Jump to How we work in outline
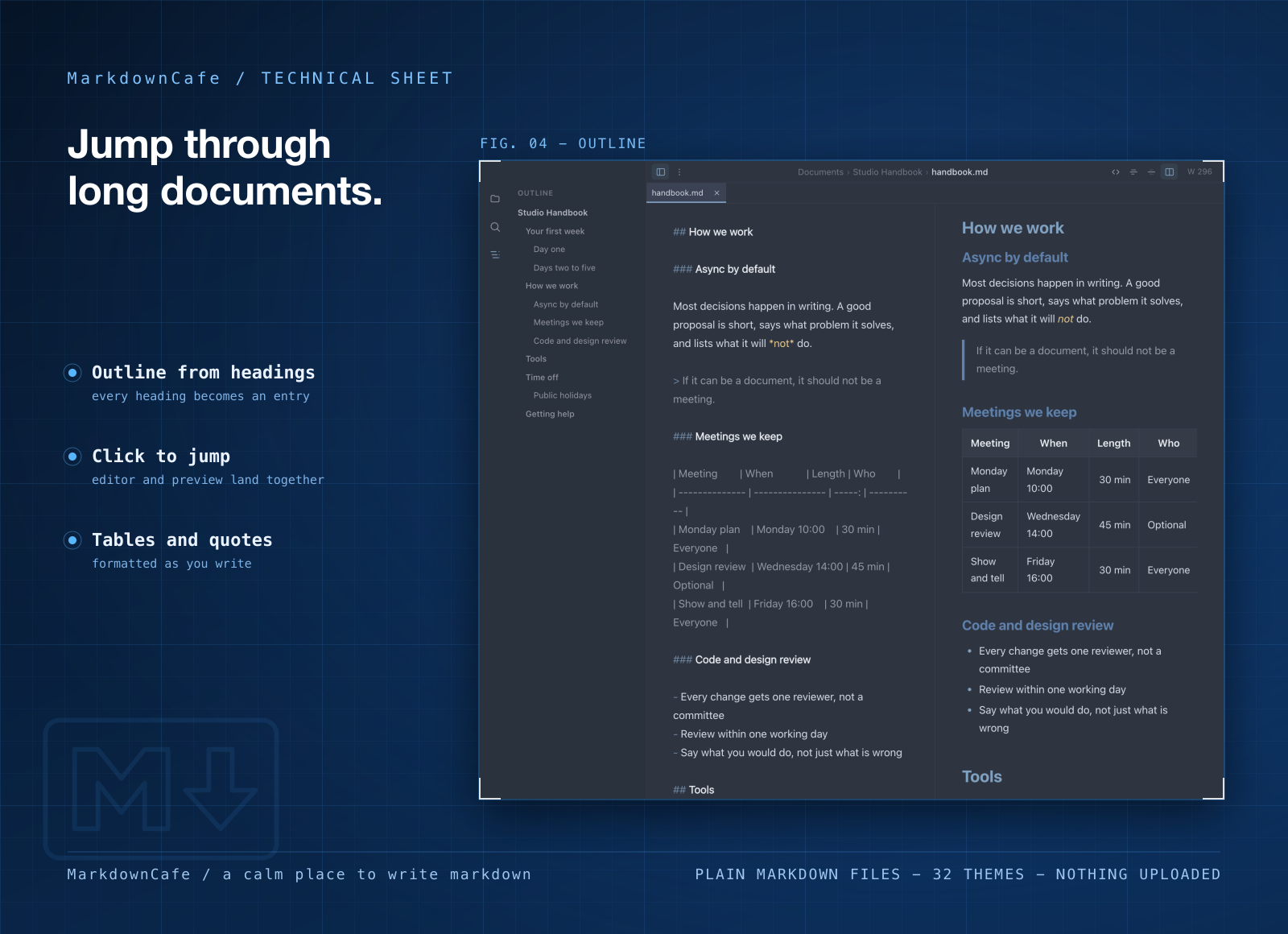 pyautogui.click(x=551, y=286)
